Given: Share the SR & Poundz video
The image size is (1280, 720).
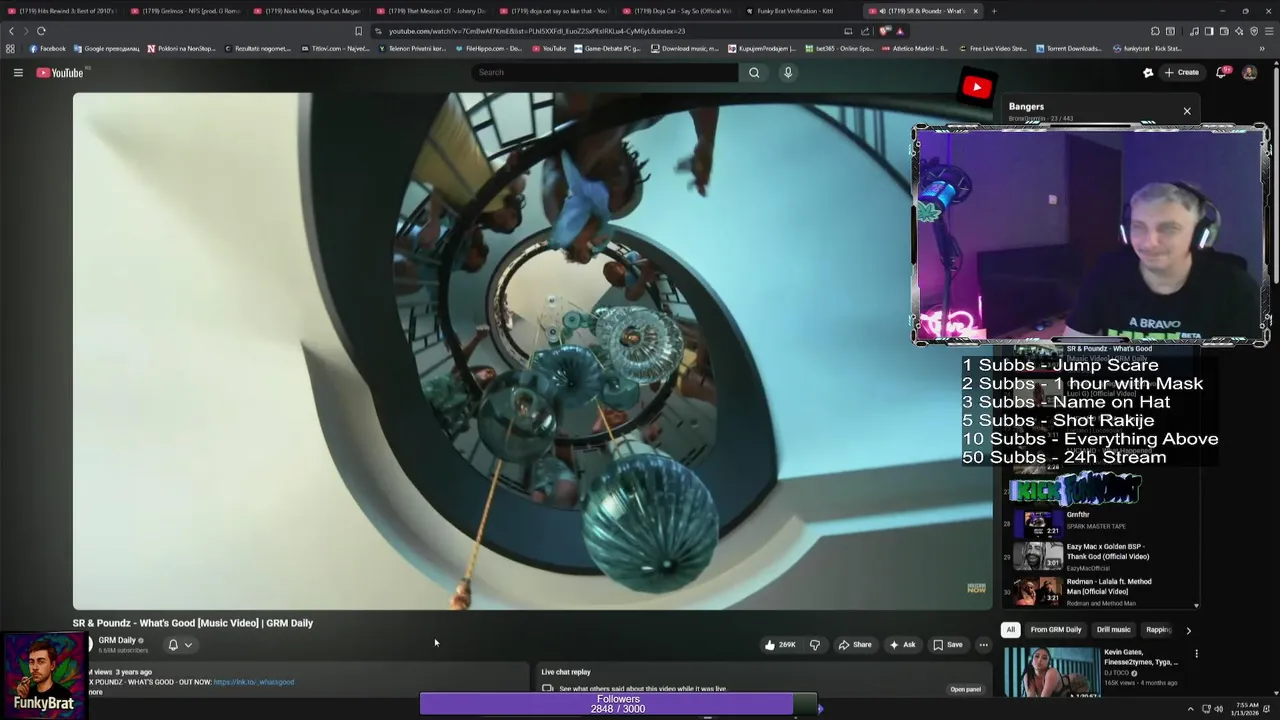Looking at the screenshot, I should (x=855, y=645).
